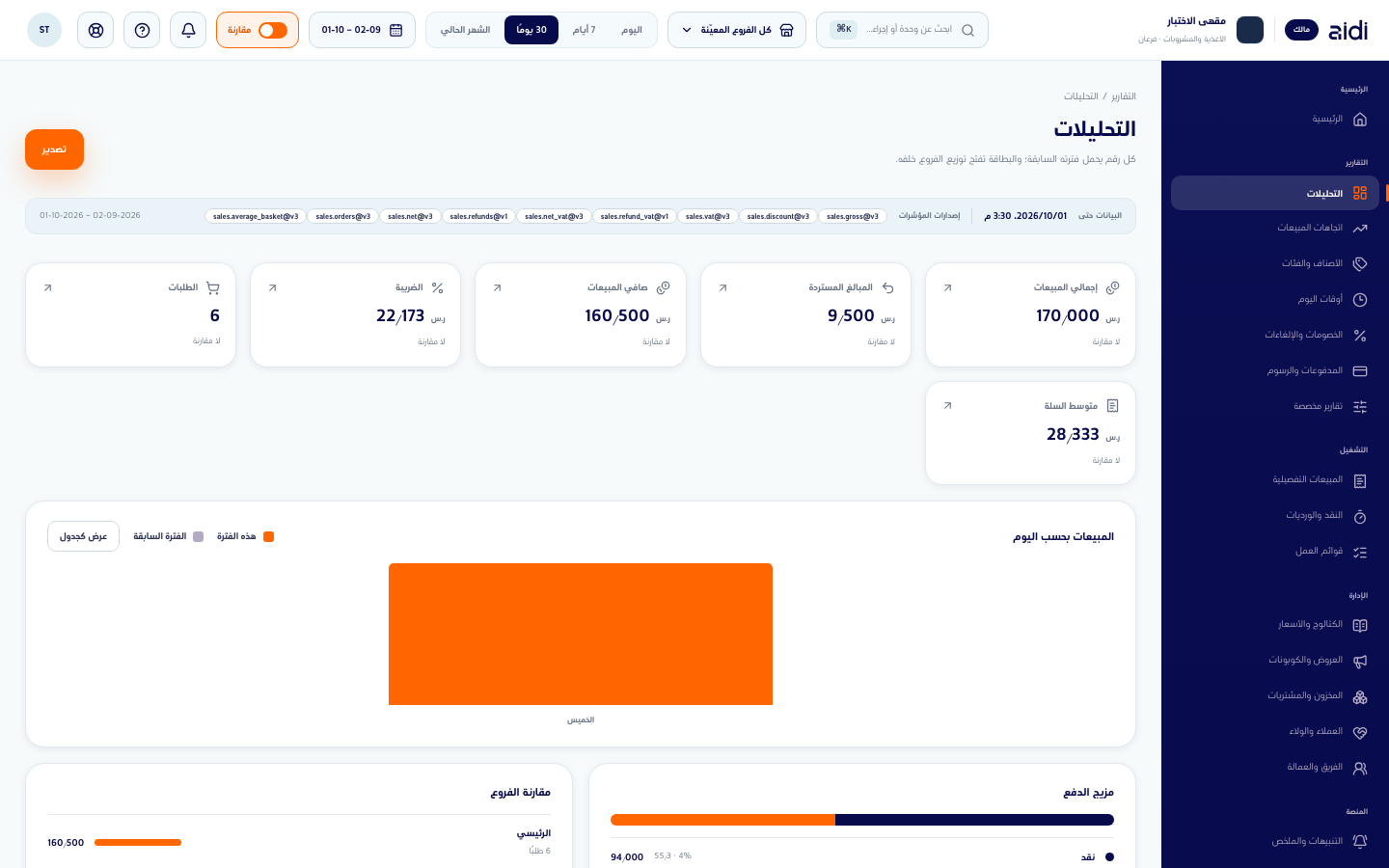Image resolution: width=1389 pixels, height=868 pixels.
Task: Expand the متوسط السلة card arrow
Action: point(947,406)
